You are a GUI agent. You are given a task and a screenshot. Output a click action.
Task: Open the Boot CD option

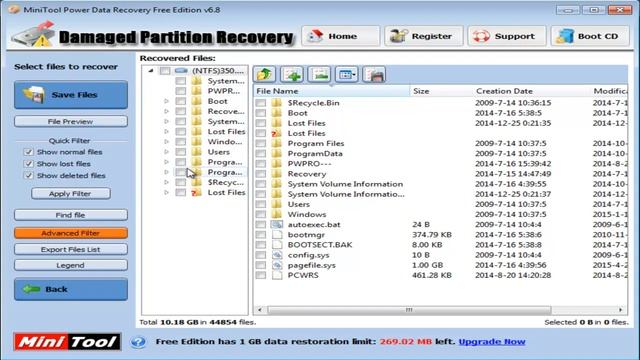point(590,36)
